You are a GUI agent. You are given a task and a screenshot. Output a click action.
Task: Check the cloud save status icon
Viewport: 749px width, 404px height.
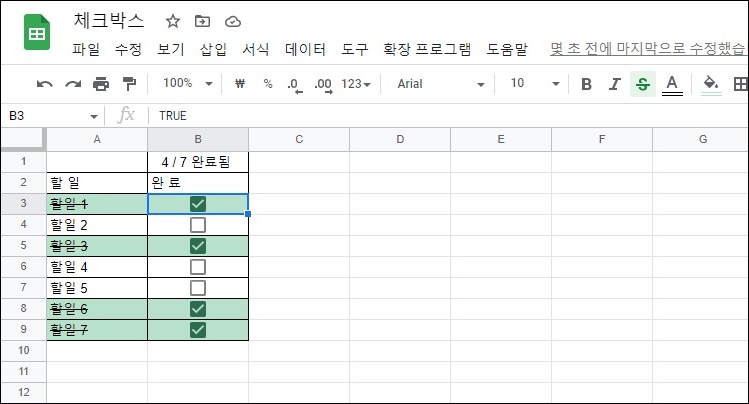click(x=233, y=21)
